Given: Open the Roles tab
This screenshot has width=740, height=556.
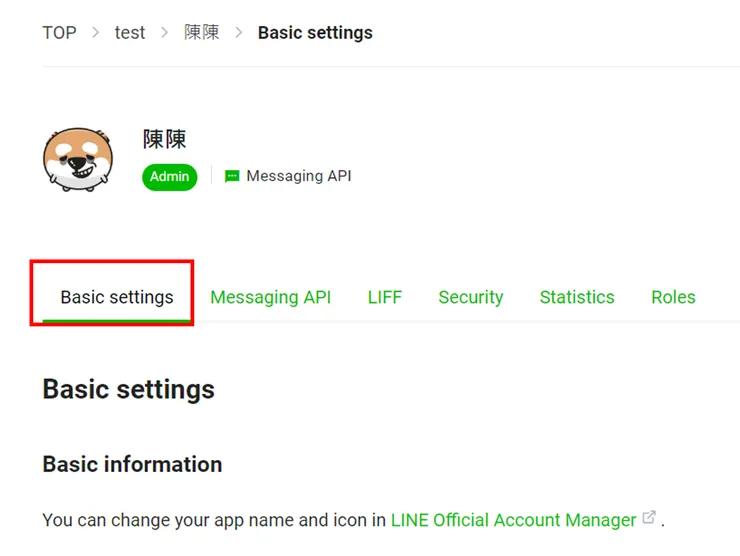Looking at the screenshot, I should (673, 297).
